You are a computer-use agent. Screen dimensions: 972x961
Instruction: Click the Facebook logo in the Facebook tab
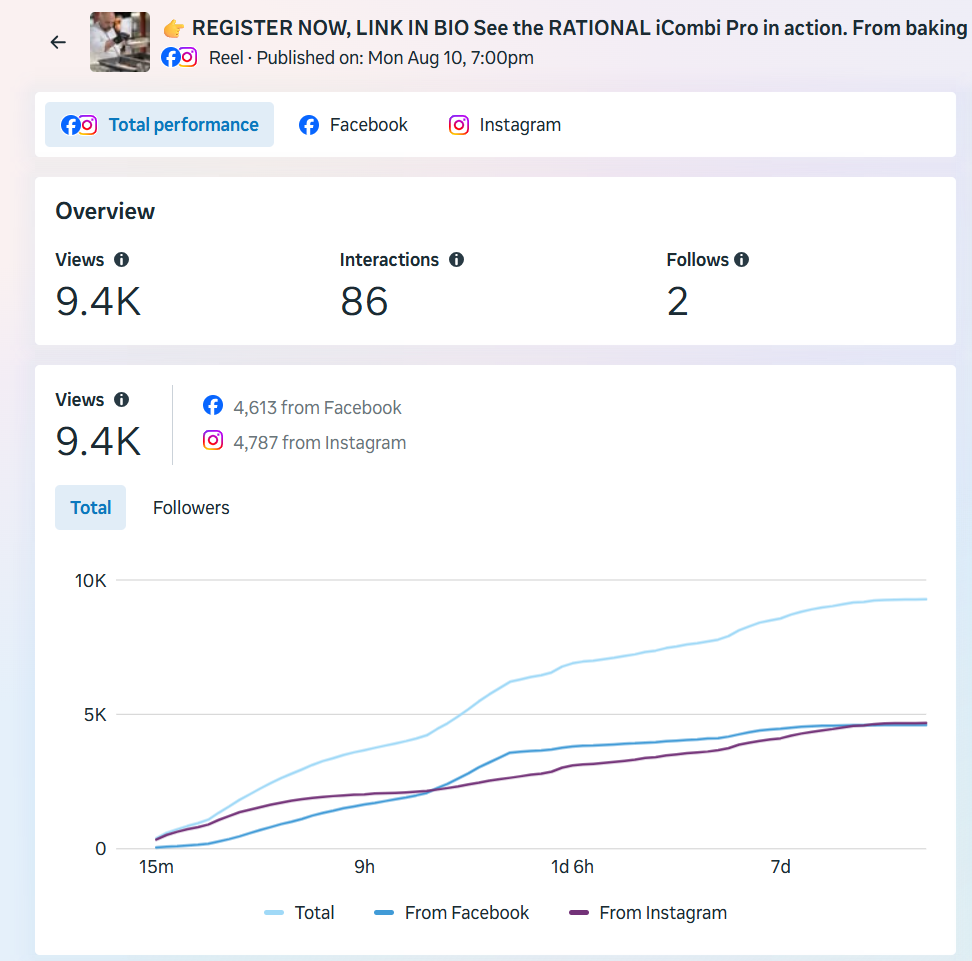coord(309,125)
